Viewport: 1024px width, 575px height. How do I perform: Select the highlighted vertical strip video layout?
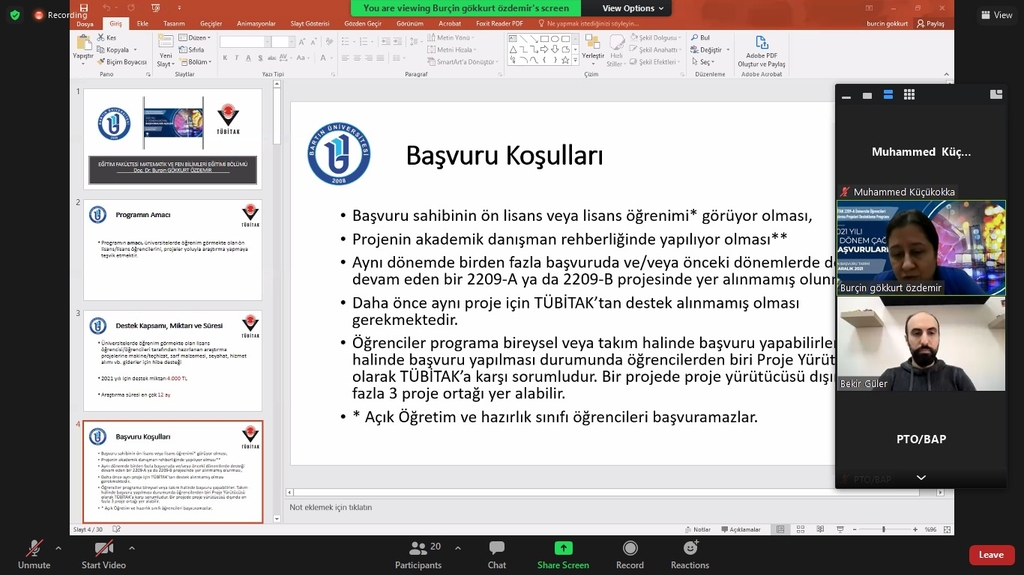pos(888,95)
